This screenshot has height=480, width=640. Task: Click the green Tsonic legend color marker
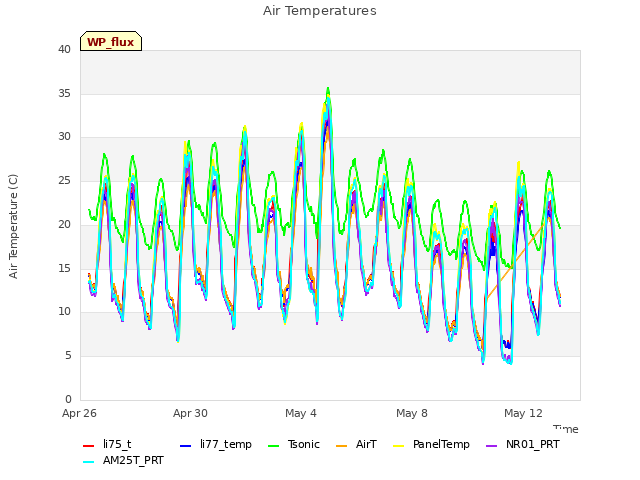273,446
